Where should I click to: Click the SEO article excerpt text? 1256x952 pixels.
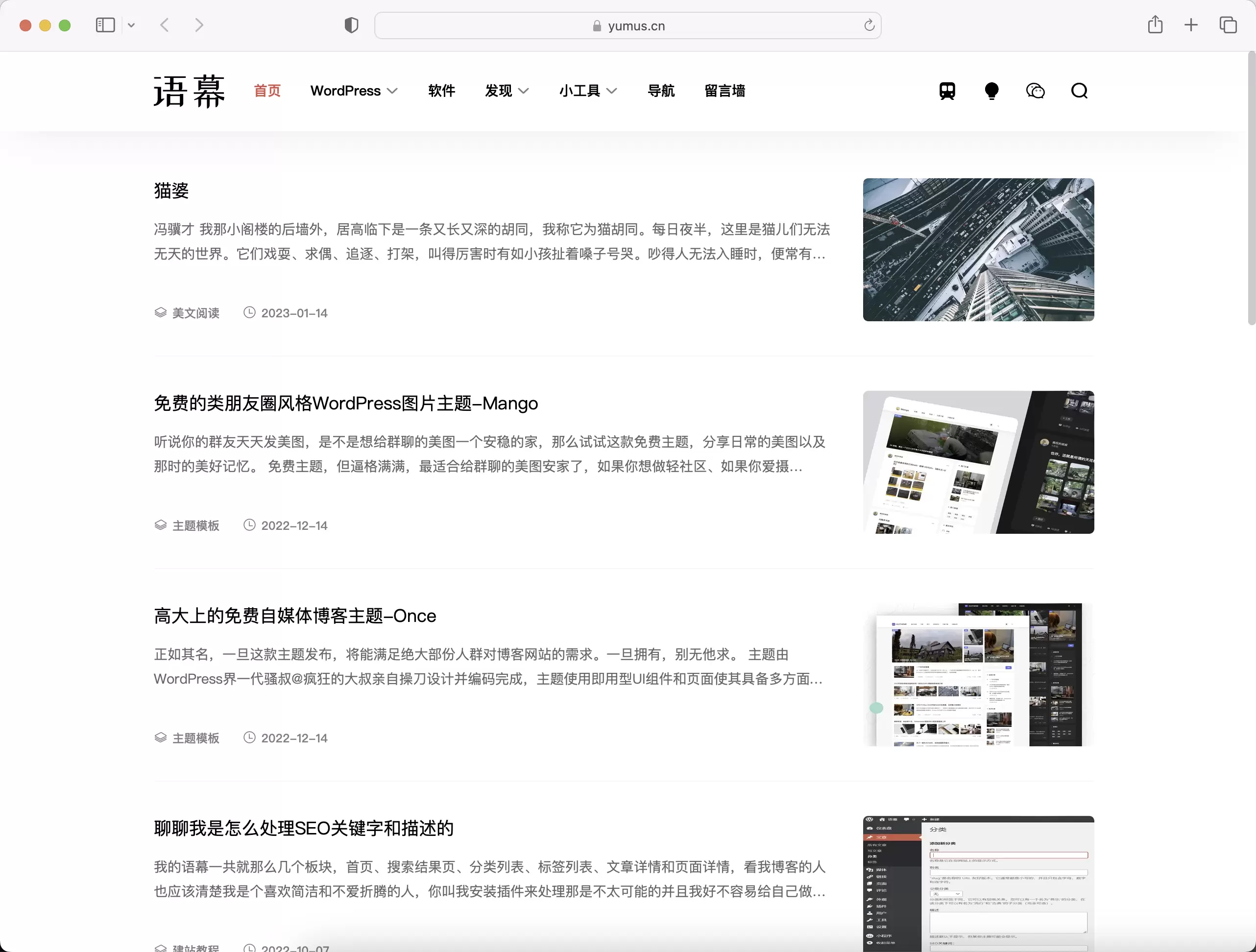click(x=489, y=879)
